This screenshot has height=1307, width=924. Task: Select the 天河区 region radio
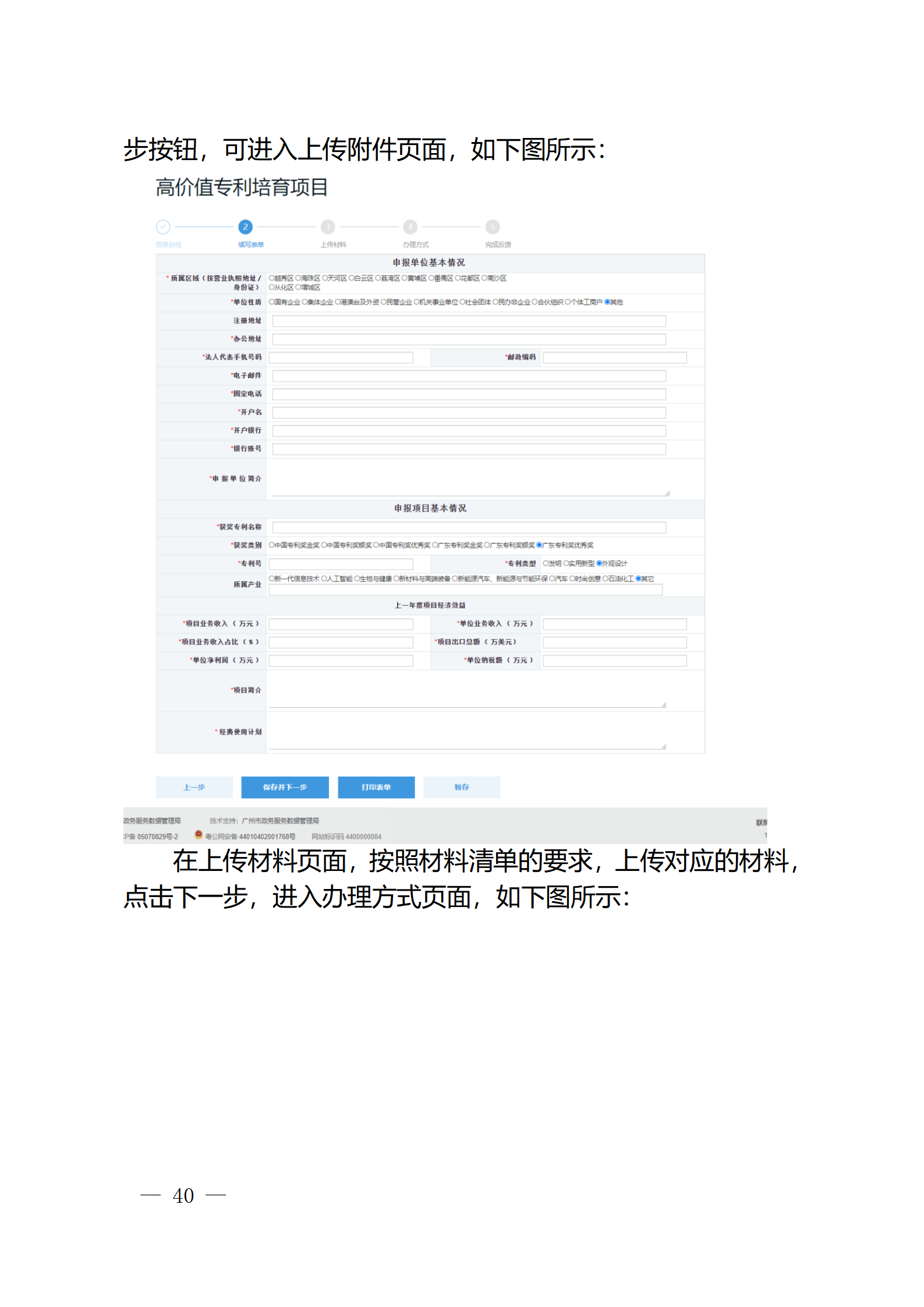pyautogui.click(x=325, y=278)
